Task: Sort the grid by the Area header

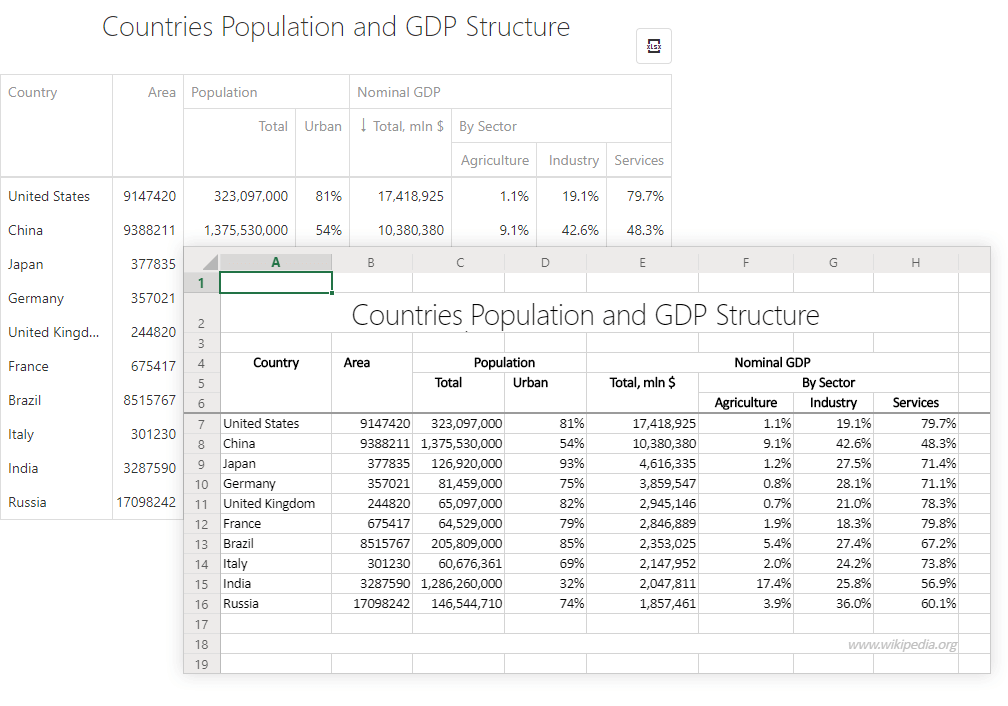Action: coord(162,91)
